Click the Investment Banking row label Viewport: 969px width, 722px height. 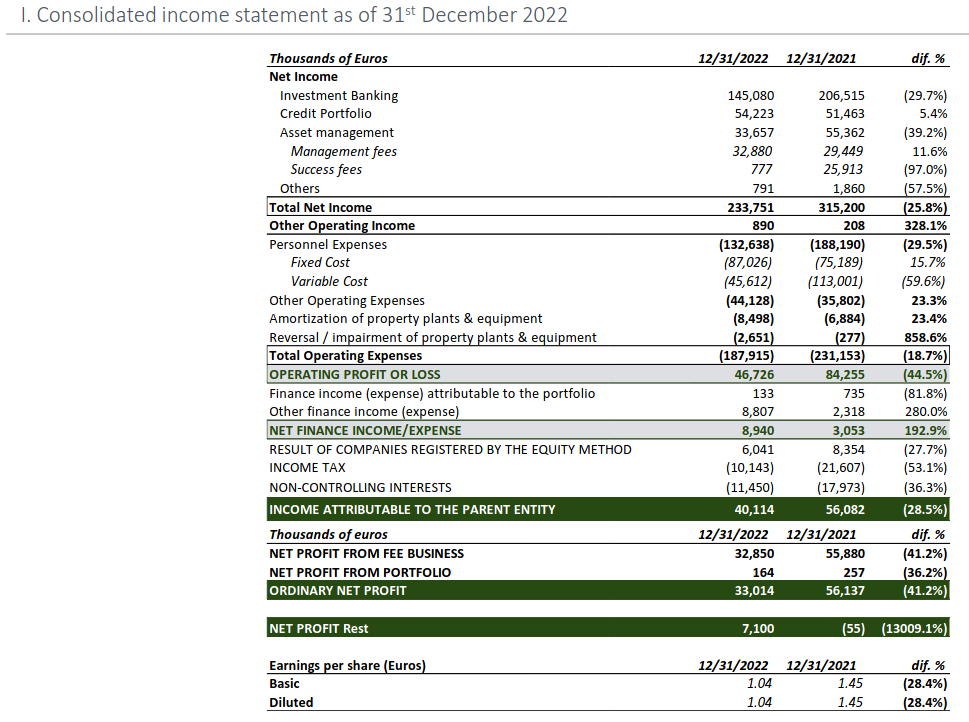pyautogui.click(x=339, y=96)
